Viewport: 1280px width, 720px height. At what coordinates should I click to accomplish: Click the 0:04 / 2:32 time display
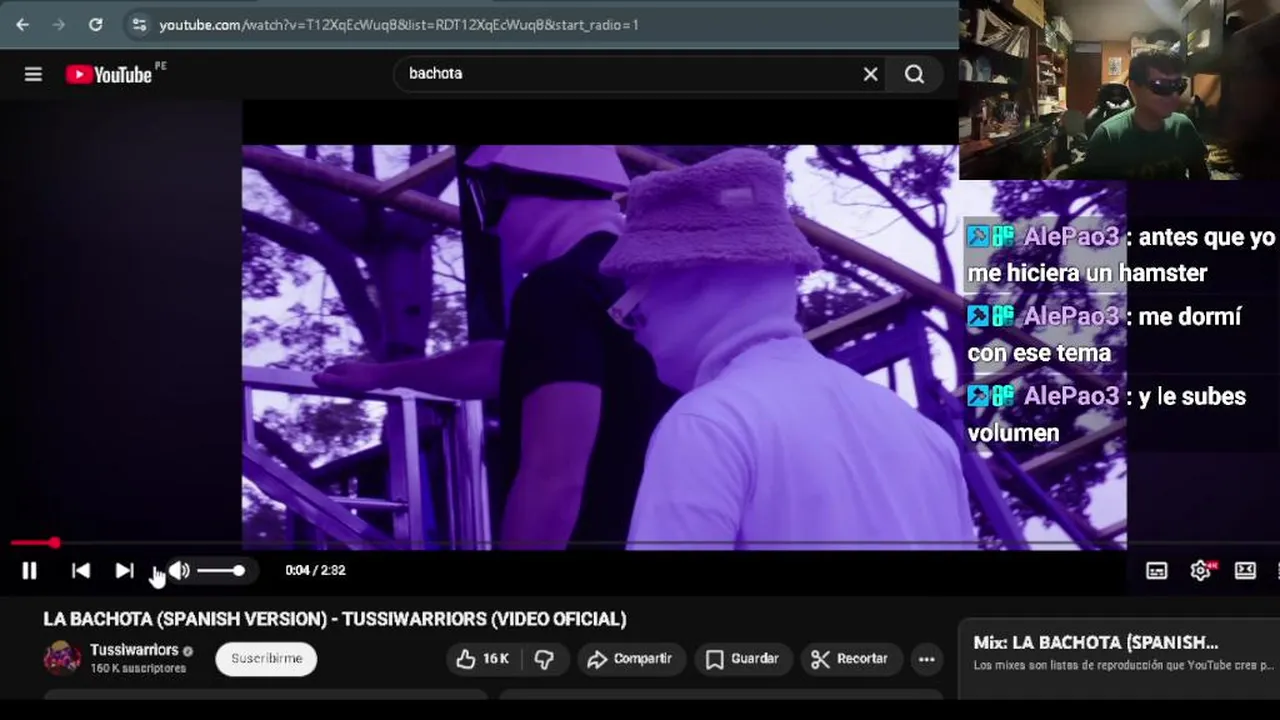point(315,570)
